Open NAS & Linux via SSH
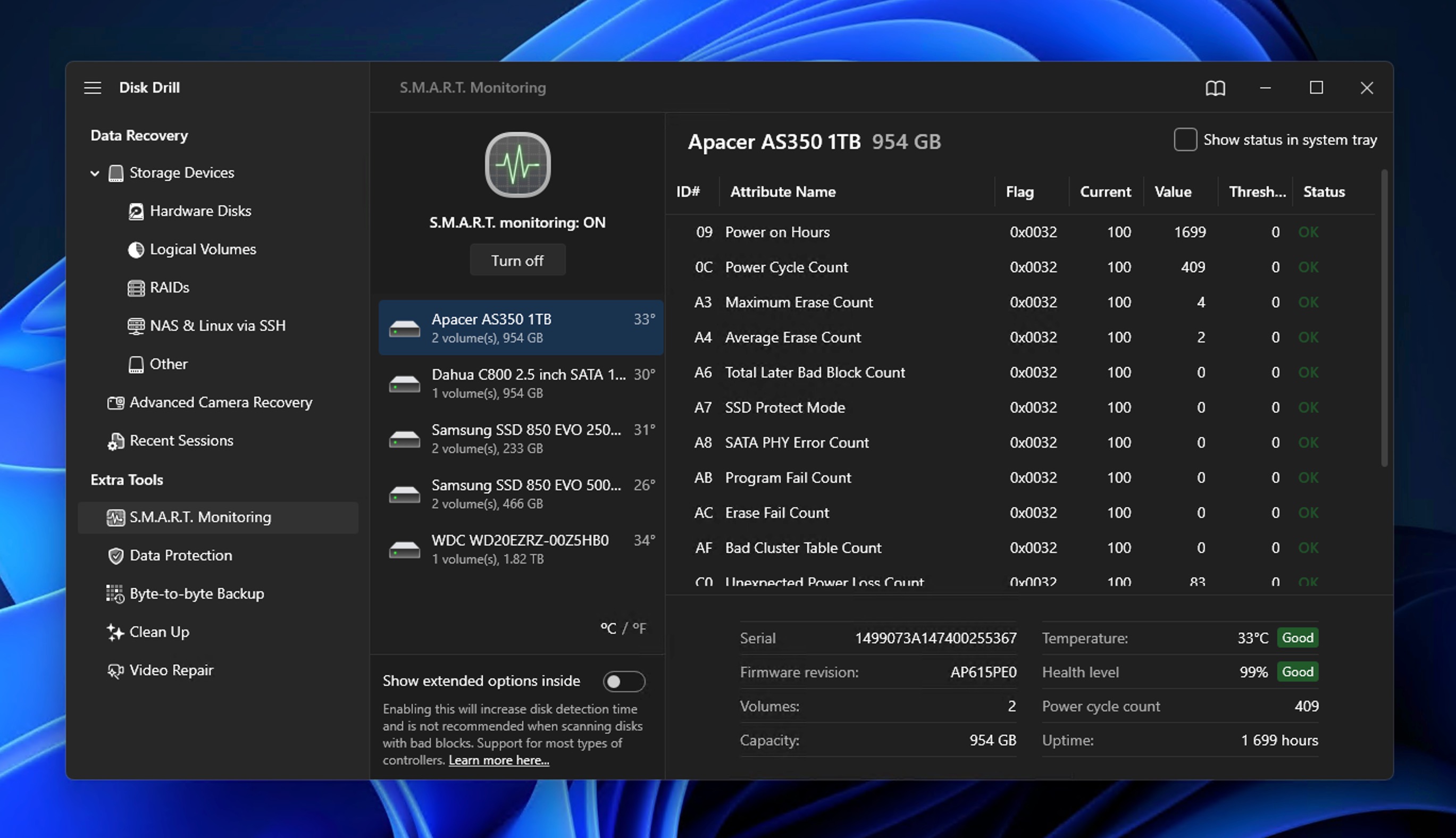This screenshot has width=1456, height=838. click(217, 326)
